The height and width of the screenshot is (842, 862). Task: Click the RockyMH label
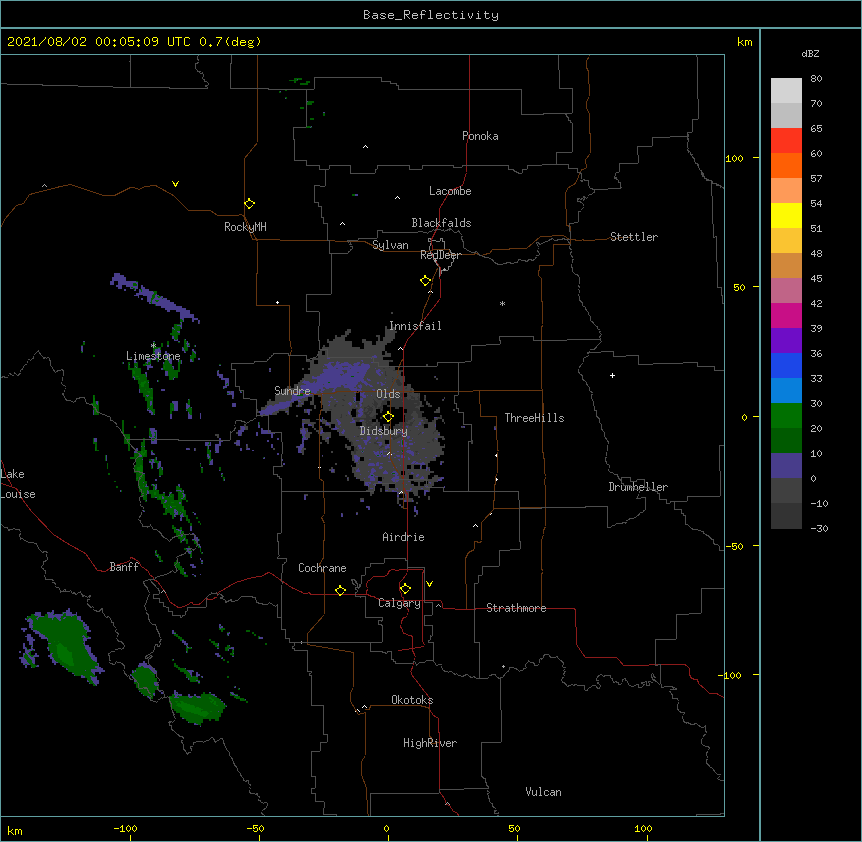point(245,227)
